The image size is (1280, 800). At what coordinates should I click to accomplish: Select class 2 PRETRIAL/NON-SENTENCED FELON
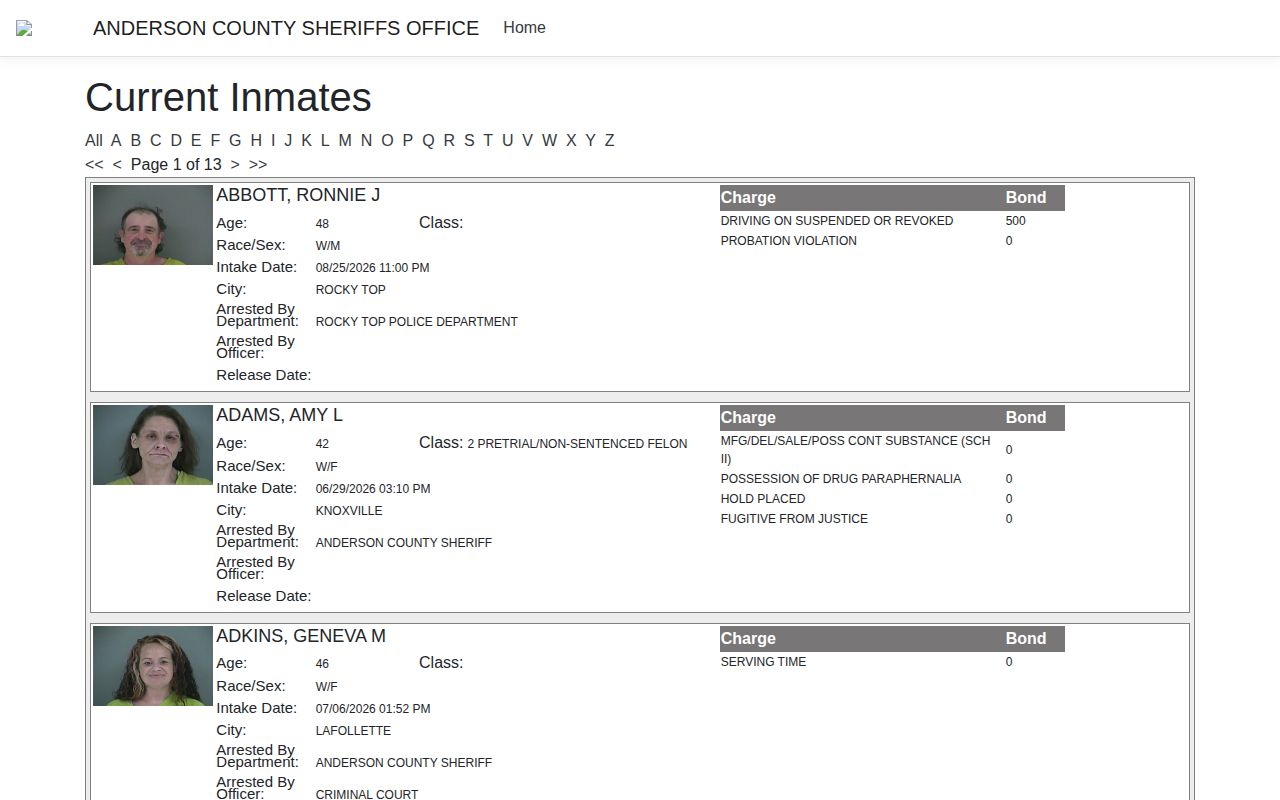pyautogui.click(x=577, y=444)
